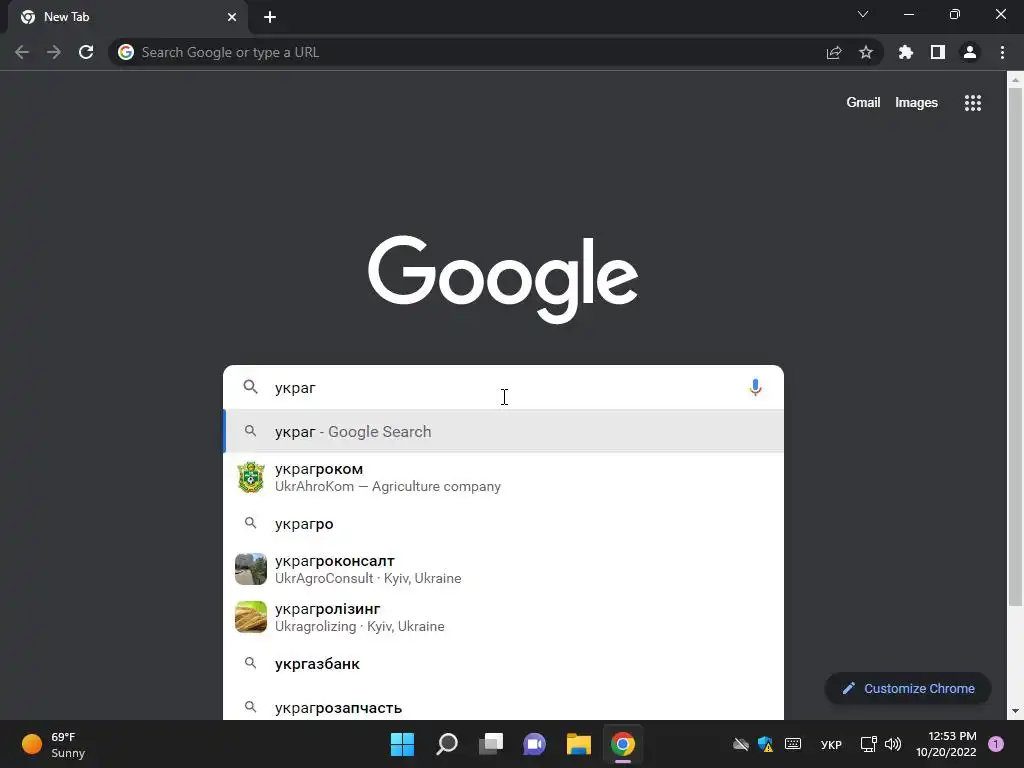
Task: Click the page vertical scrollbar
Action: [x=1015, y=346]
